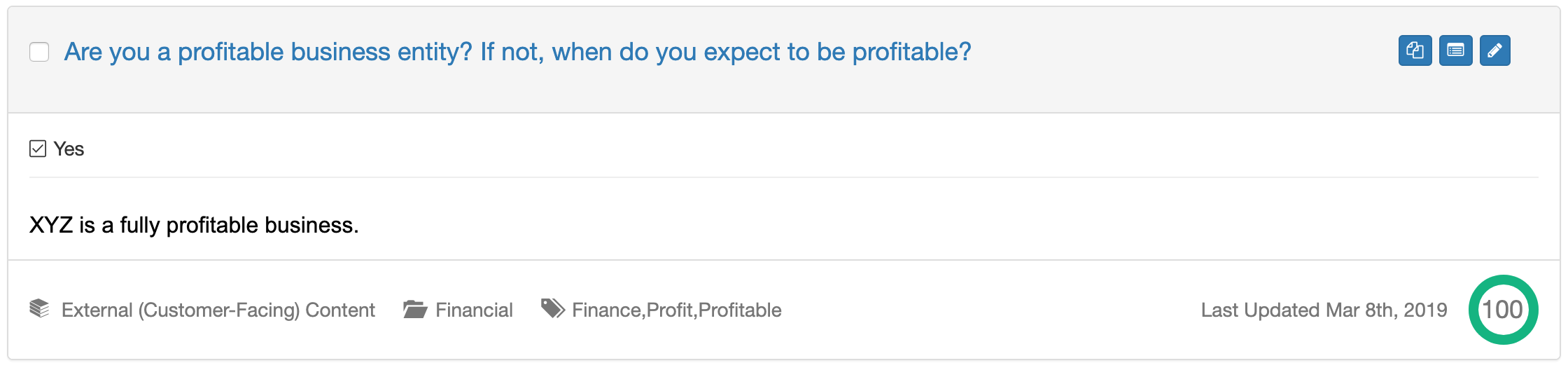
Task: Click the open folder category icon
Action: point(415,309)
